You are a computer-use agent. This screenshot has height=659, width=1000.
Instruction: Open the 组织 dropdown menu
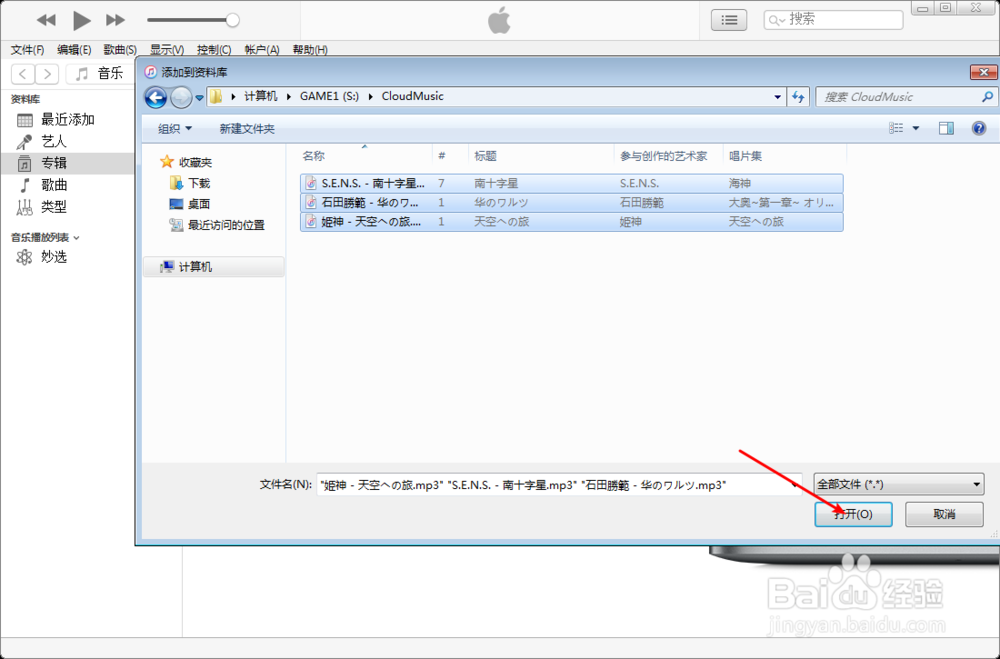(175, 129)
